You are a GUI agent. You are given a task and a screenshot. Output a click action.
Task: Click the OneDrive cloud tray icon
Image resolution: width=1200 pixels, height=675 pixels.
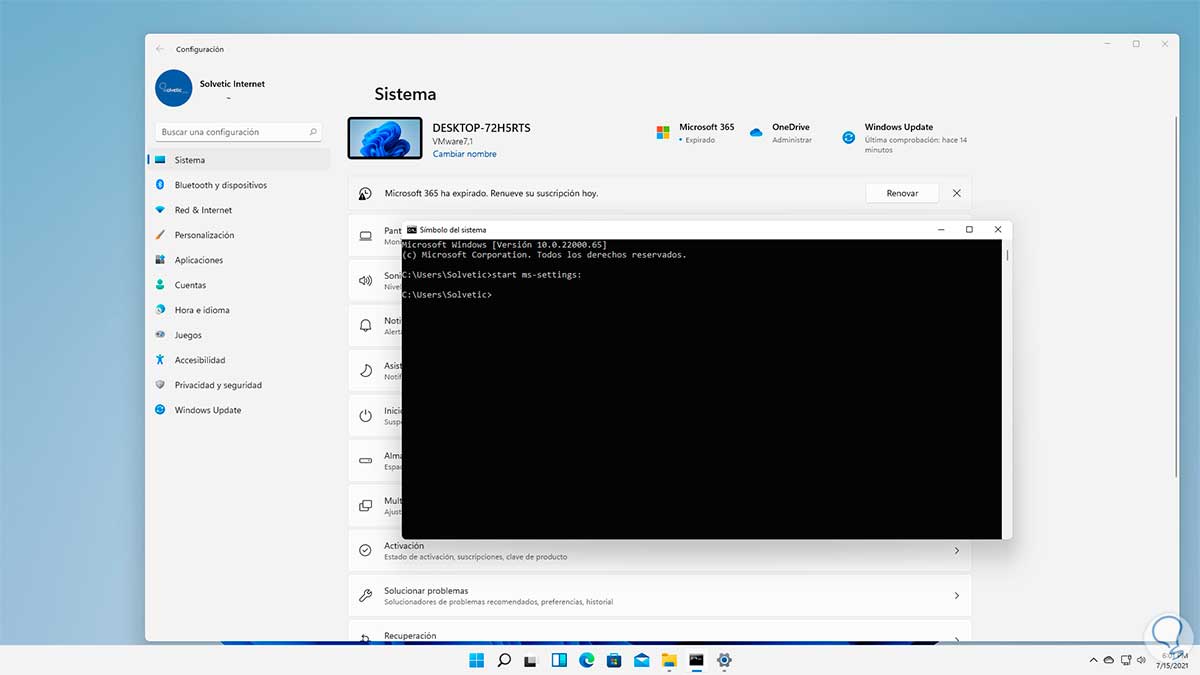coord(1108,661)
